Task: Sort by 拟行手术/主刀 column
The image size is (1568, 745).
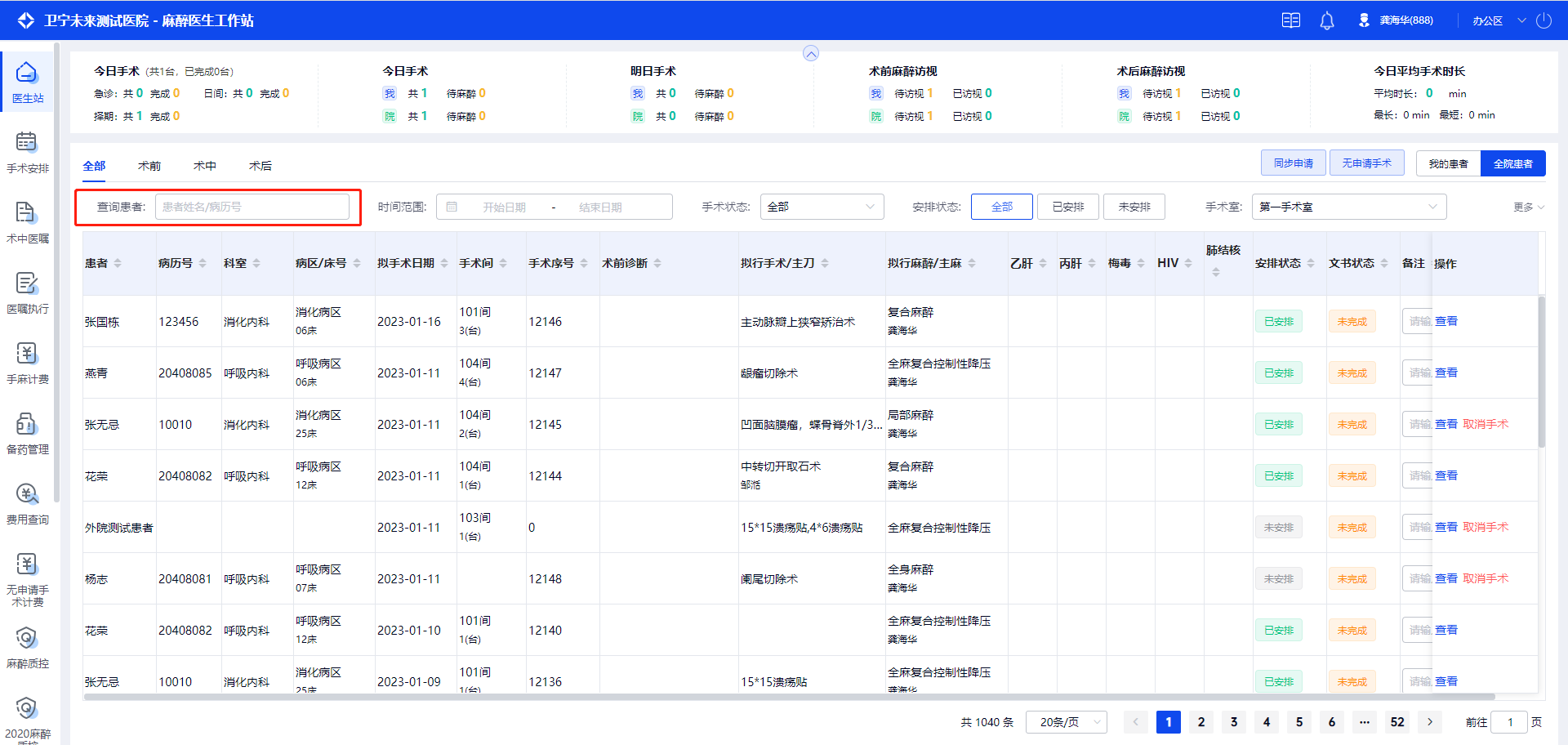Action: [825, 263]
